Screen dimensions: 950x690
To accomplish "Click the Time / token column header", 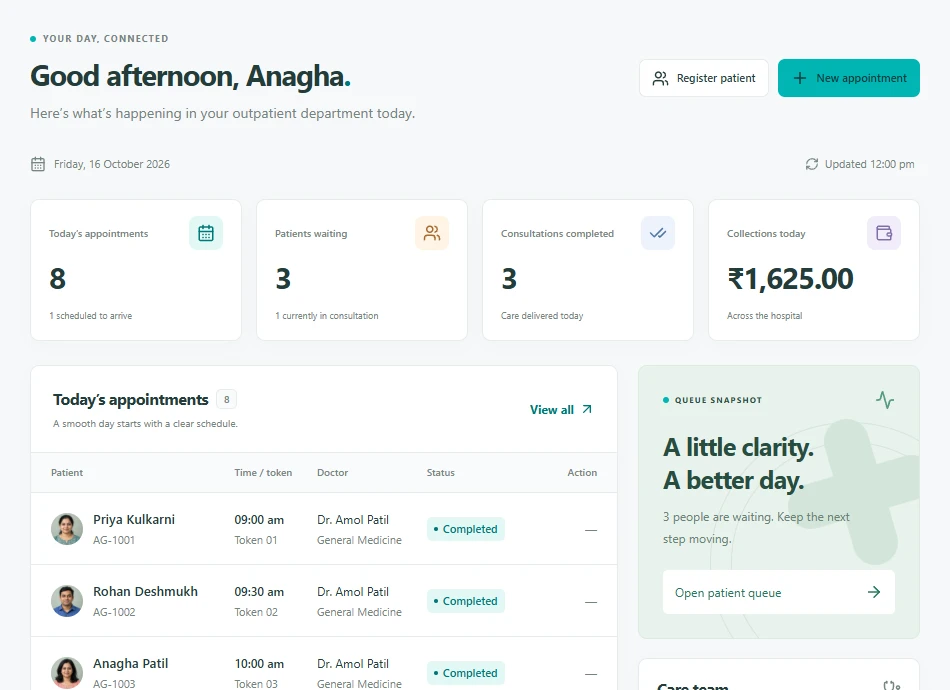I will 263,473.
